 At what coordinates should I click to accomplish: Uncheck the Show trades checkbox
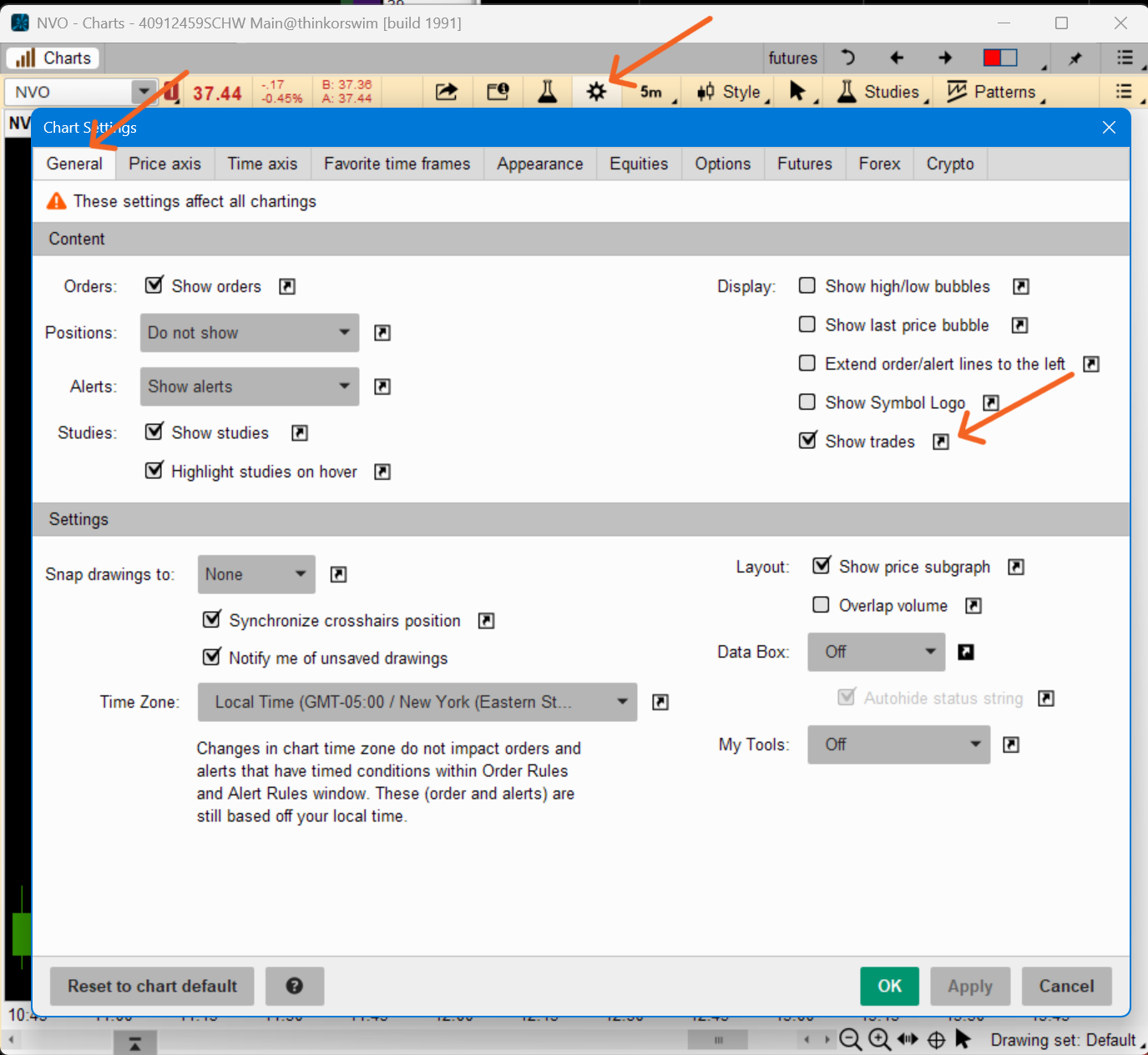coord(807,441)
